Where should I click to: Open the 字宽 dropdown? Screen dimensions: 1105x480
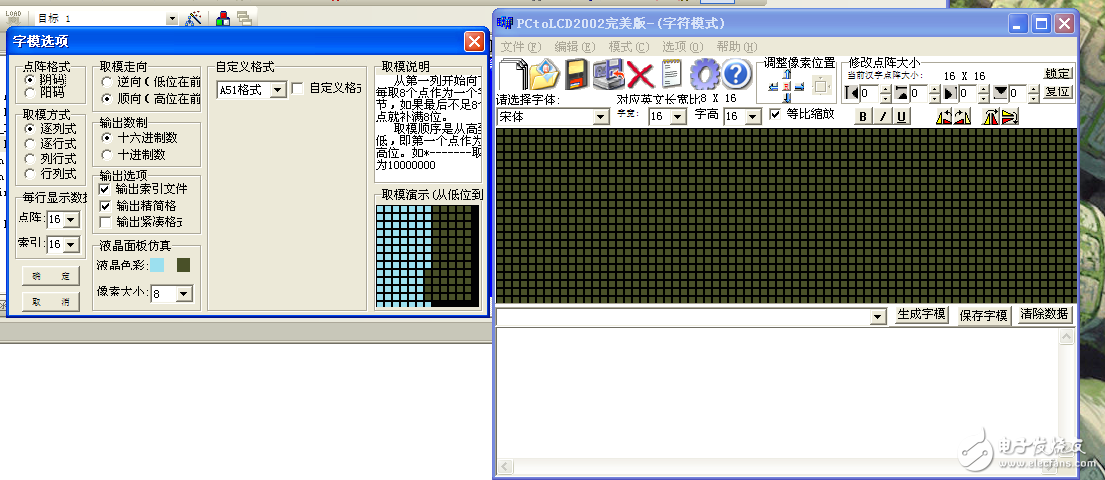point(679,117)
